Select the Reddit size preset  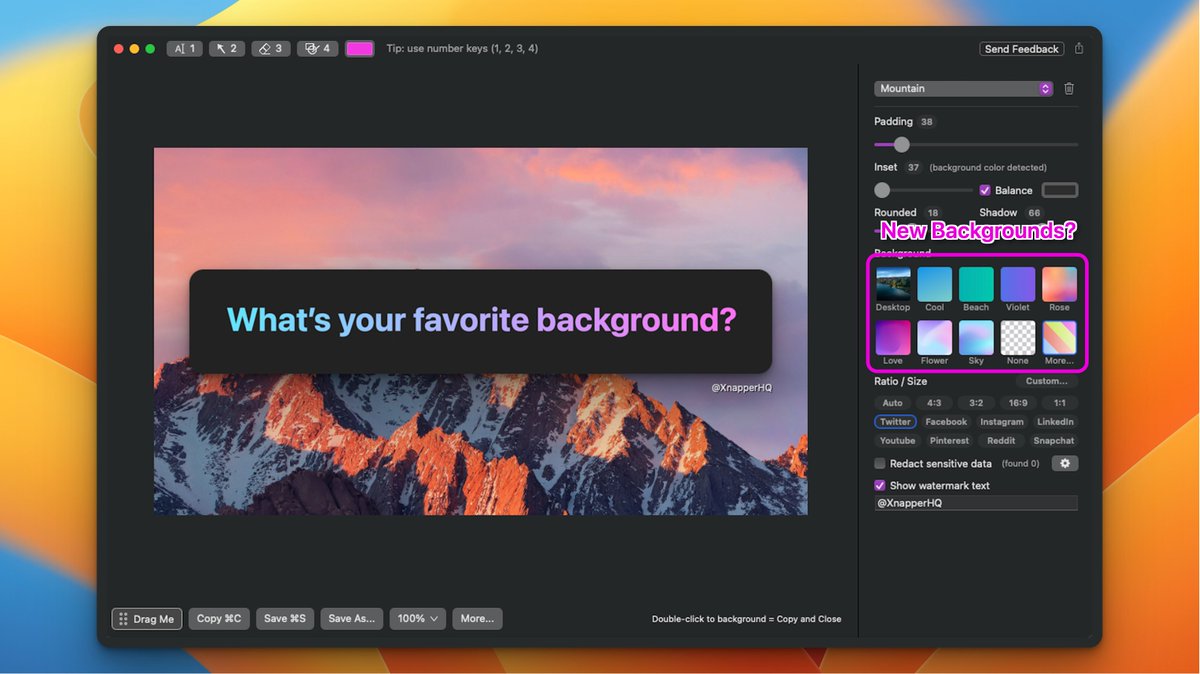click(x=1001, y=440)
